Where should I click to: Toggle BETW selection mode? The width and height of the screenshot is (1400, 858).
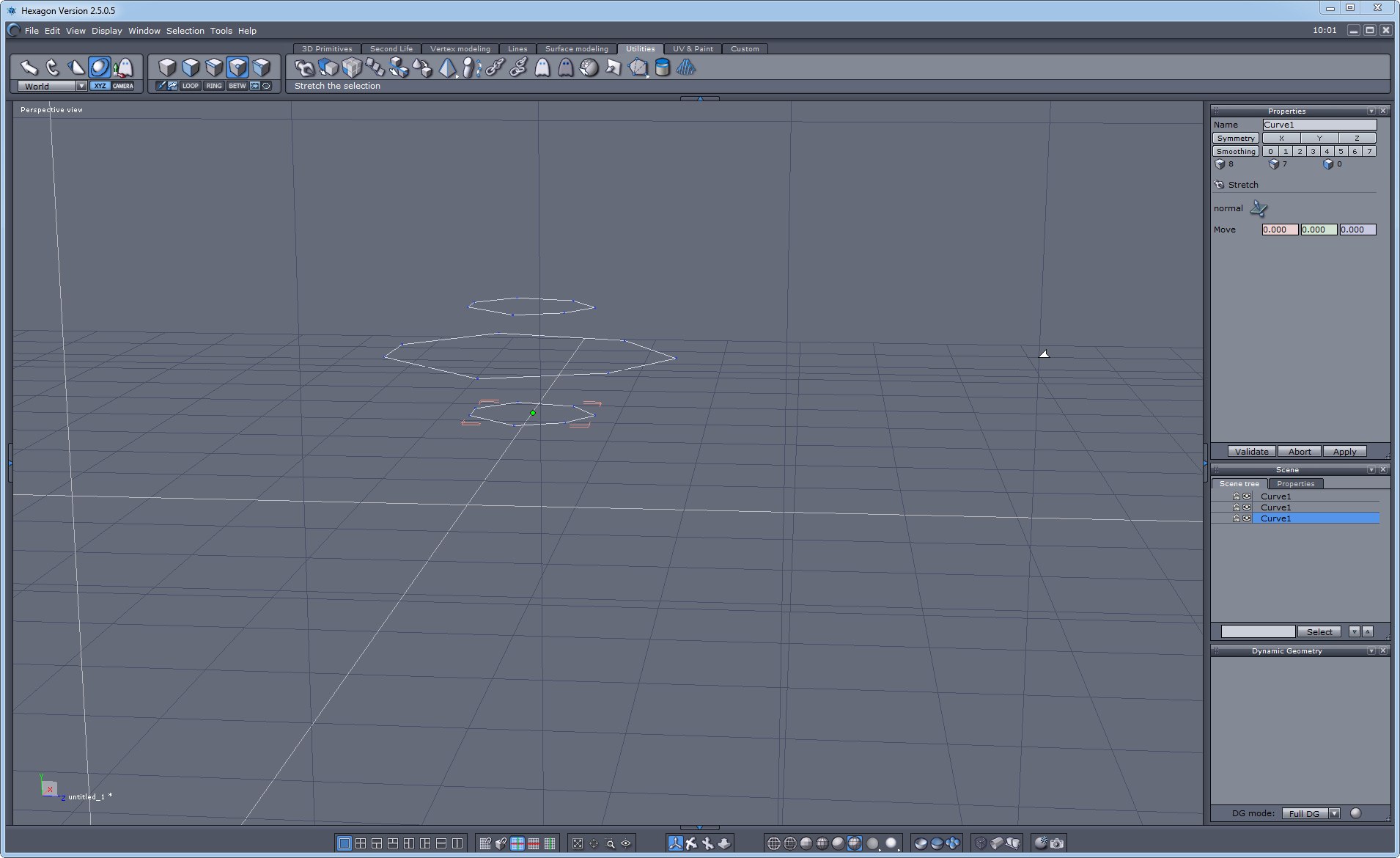(x=237, y=86)
